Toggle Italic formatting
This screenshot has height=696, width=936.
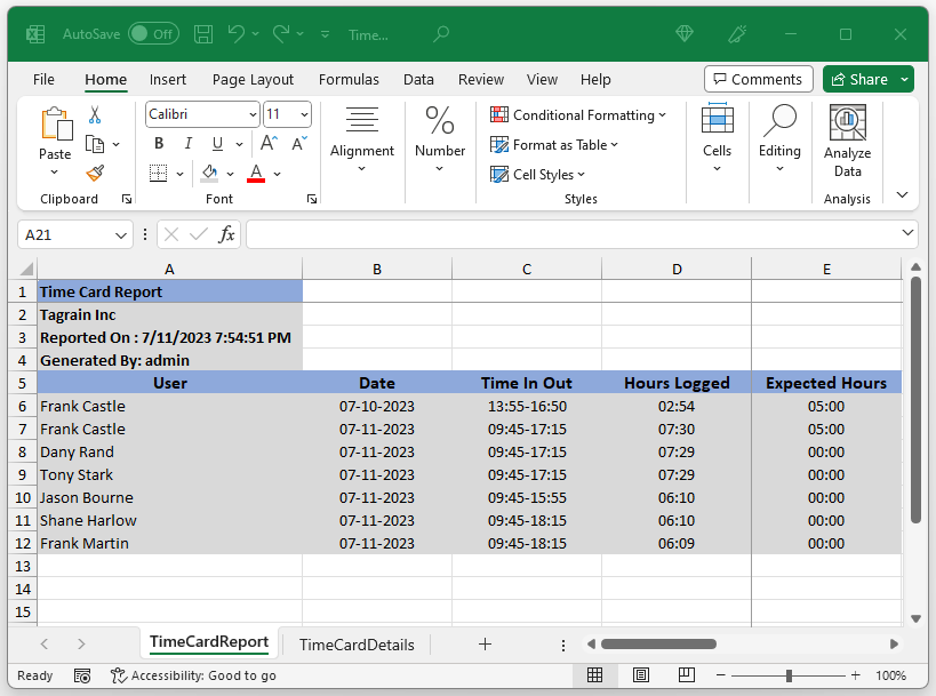(x=188, y=144)
